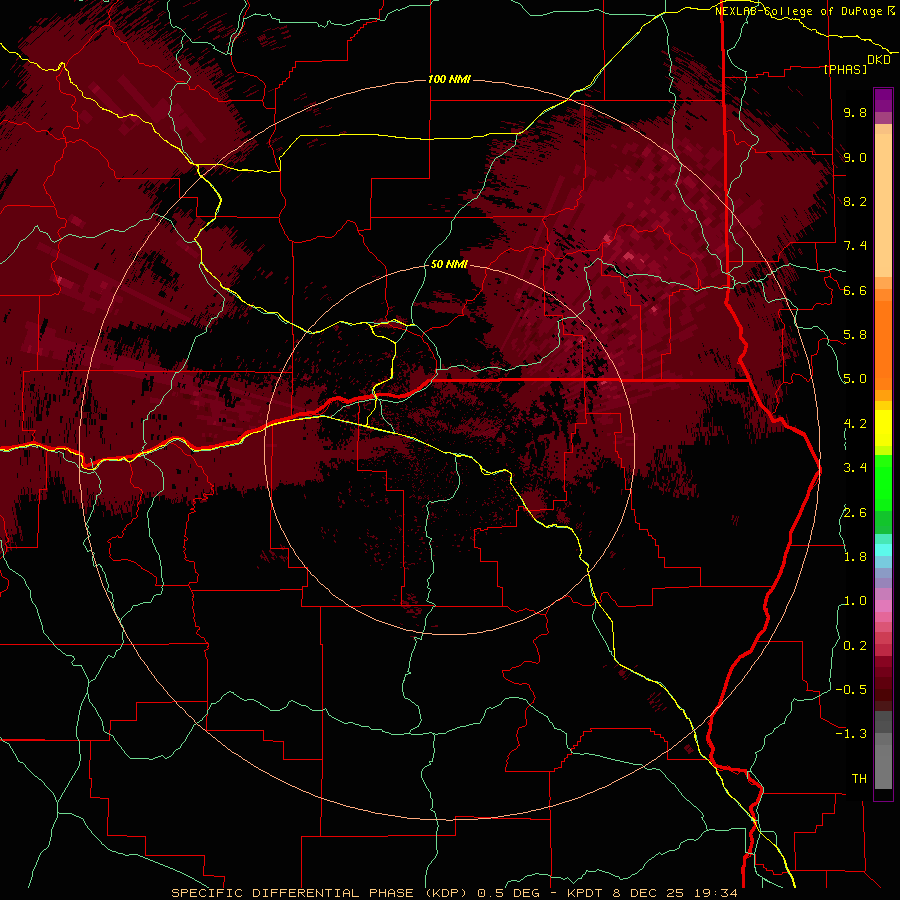900x900 pixels.
Task: Click the 3.4 scale value
Action: click(x=855, y=468)
